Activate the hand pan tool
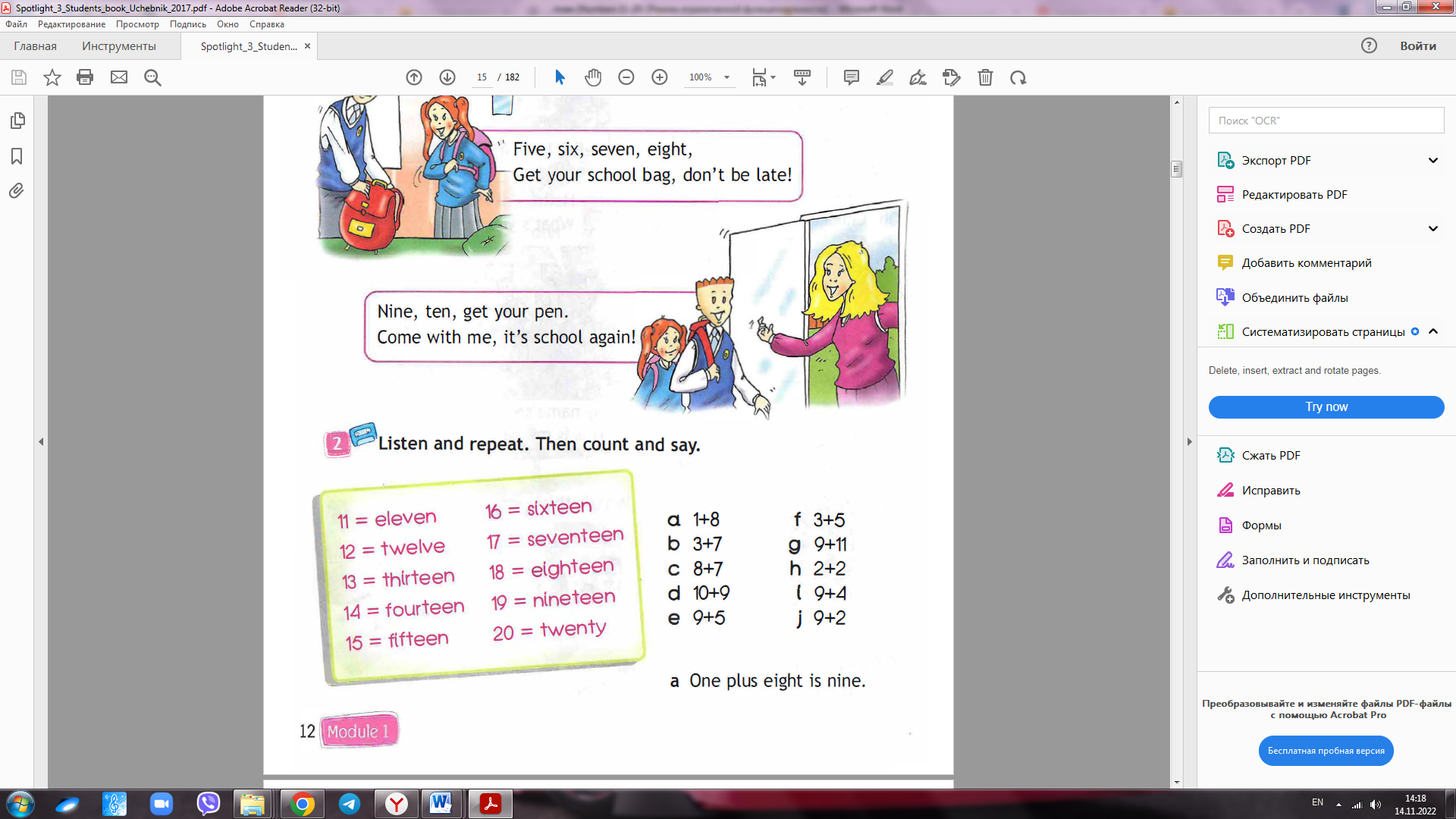Image resolution: width=1456 pixels, height=819 pixels. [x=593, y=77]
